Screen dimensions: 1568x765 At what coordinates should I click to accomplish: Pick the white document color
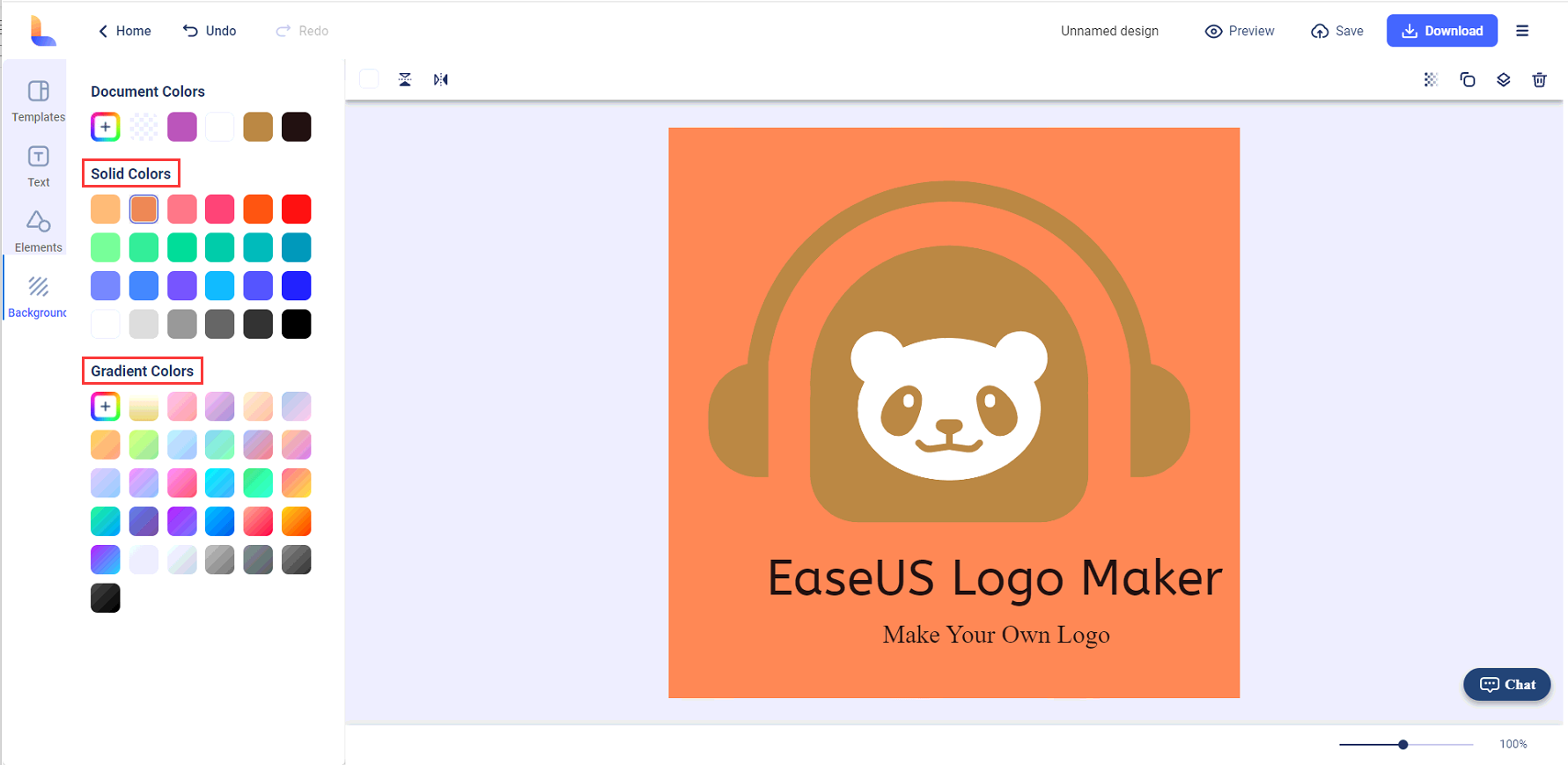tap(220, 127)
